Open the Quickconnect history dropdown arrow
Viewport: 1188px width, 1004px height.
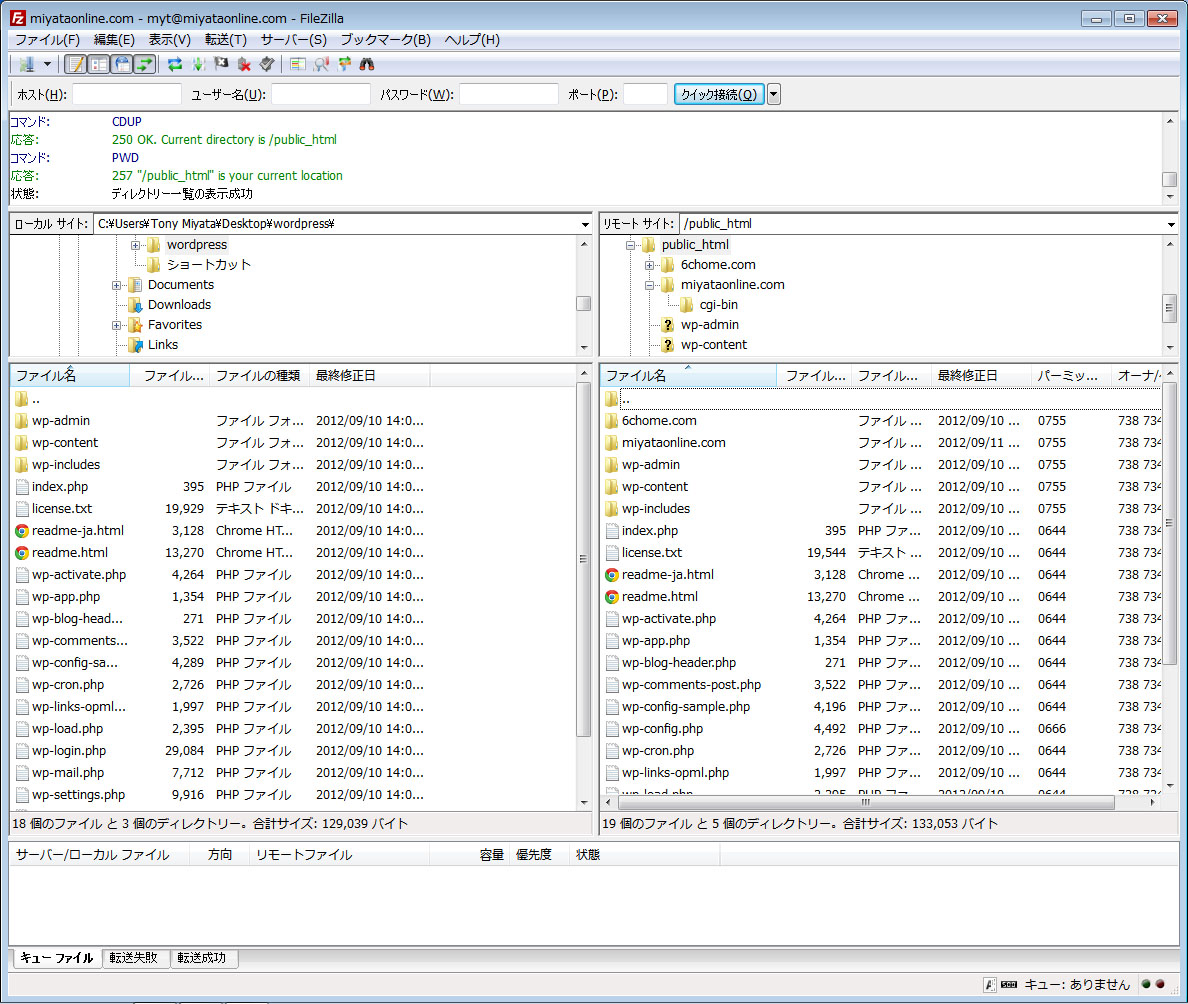click(x=773, y=94)
